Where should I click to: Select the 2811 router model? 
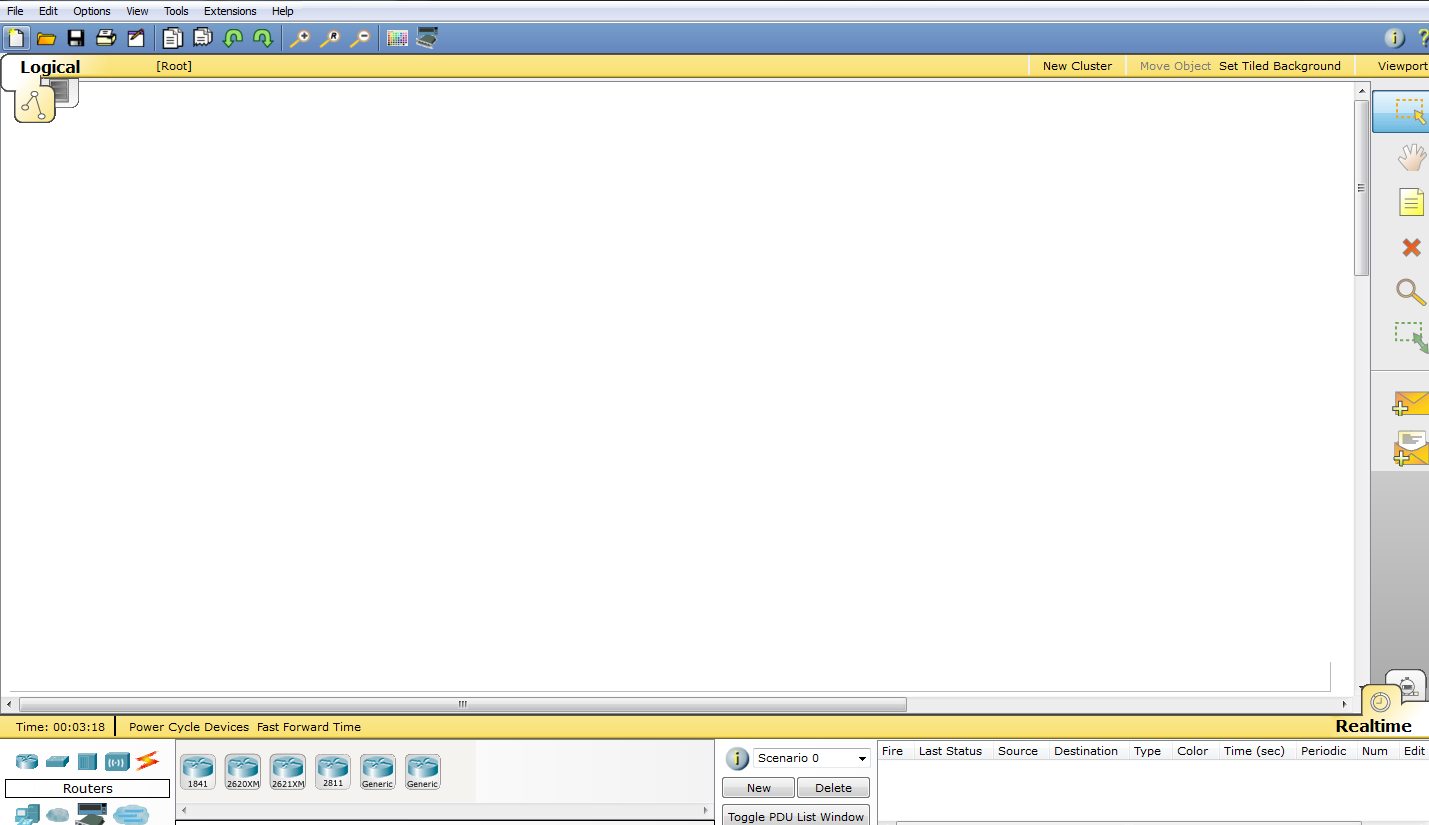coord(332,770)
